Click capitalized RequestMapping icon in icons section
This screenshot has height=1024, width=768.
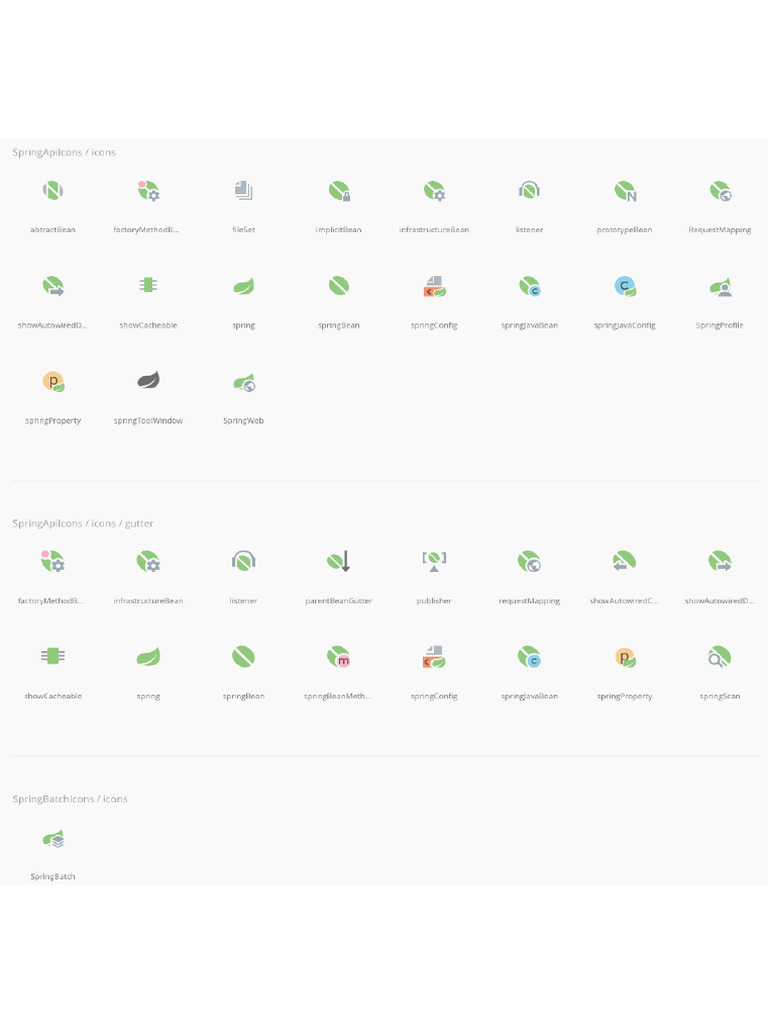click(x=720, y=191)
